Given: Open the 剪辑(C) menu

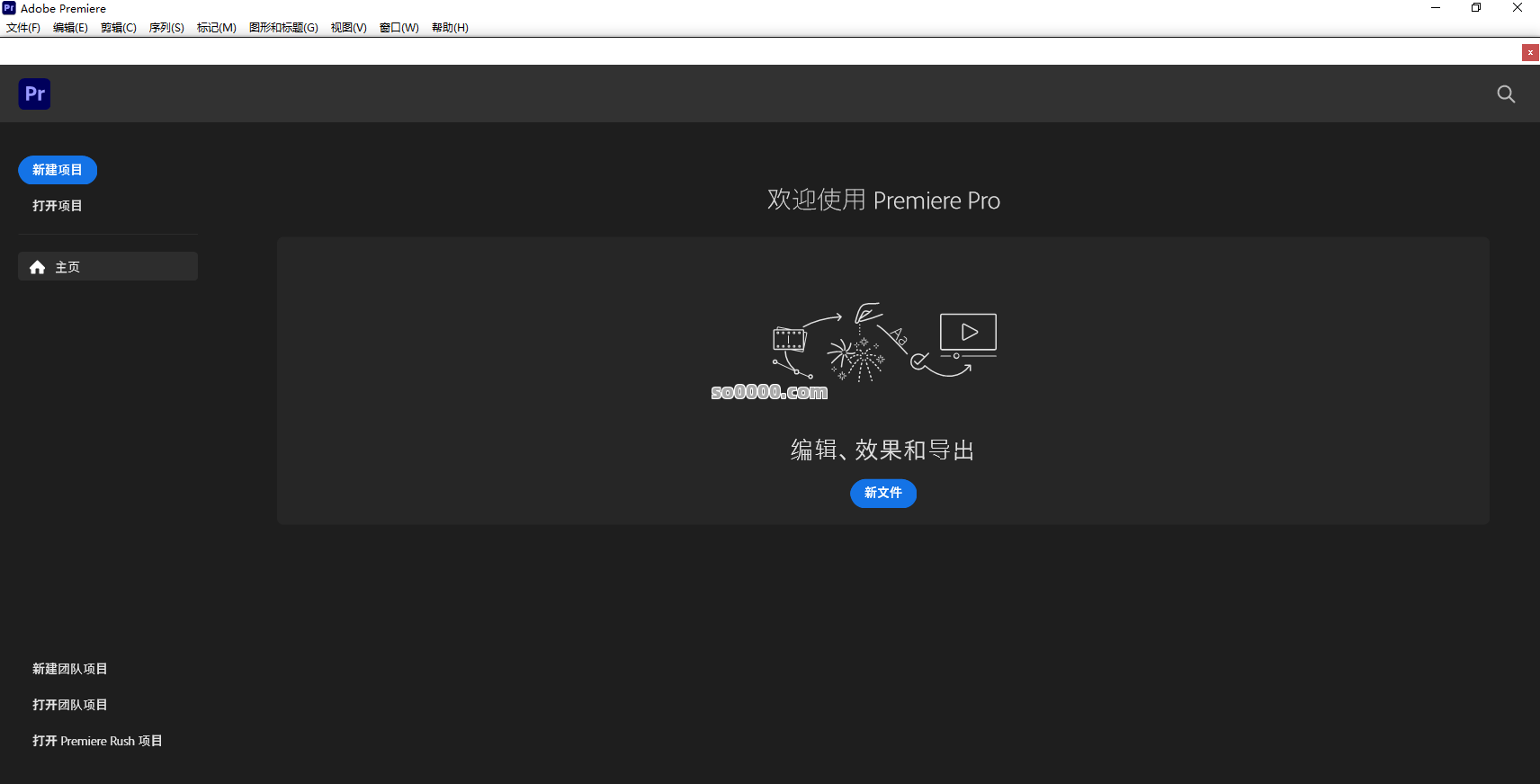Looking at the screenshot, I should tap(119, 28).
